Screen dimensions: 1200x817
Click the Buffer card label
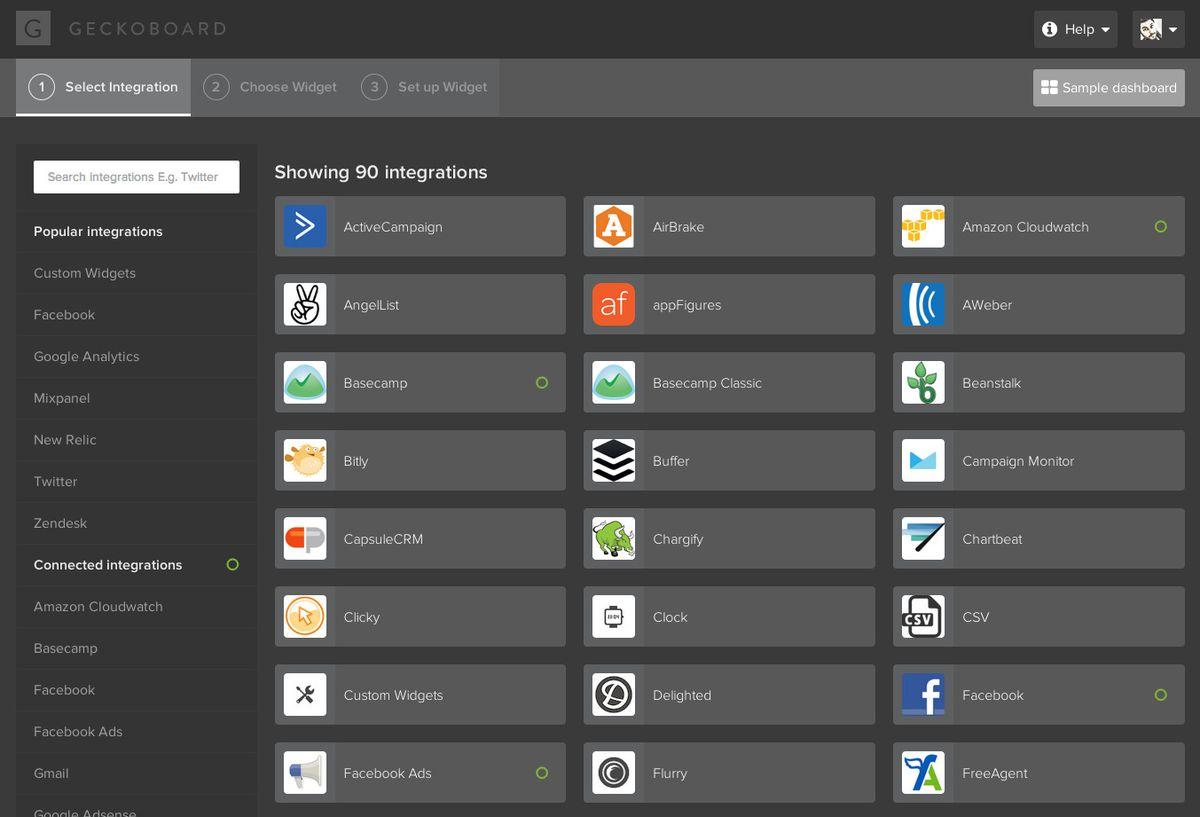671,461
